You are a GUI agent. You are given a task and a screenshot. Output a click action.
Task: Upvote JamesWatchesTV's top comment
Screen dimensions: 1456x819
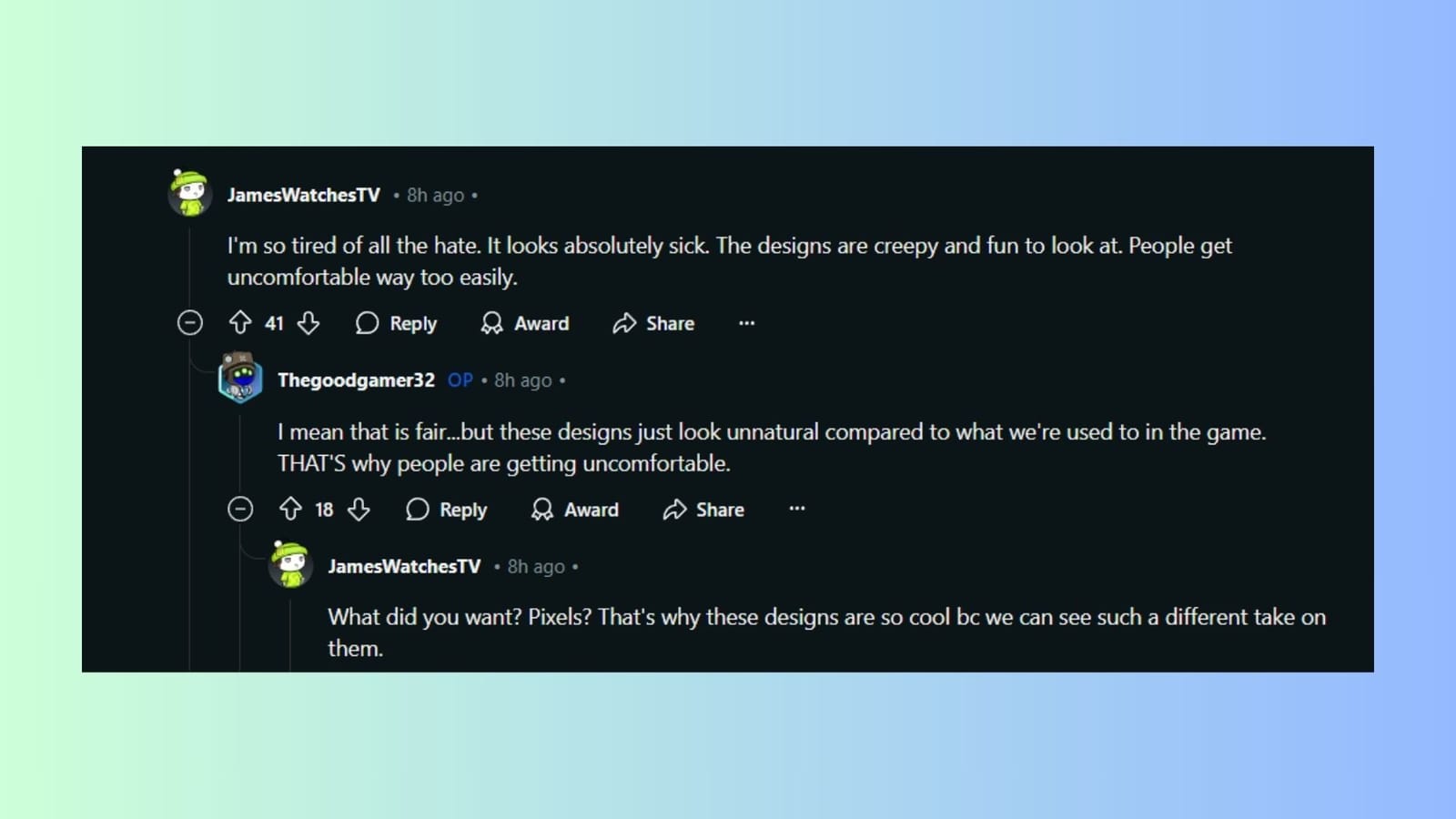point(240,323)
